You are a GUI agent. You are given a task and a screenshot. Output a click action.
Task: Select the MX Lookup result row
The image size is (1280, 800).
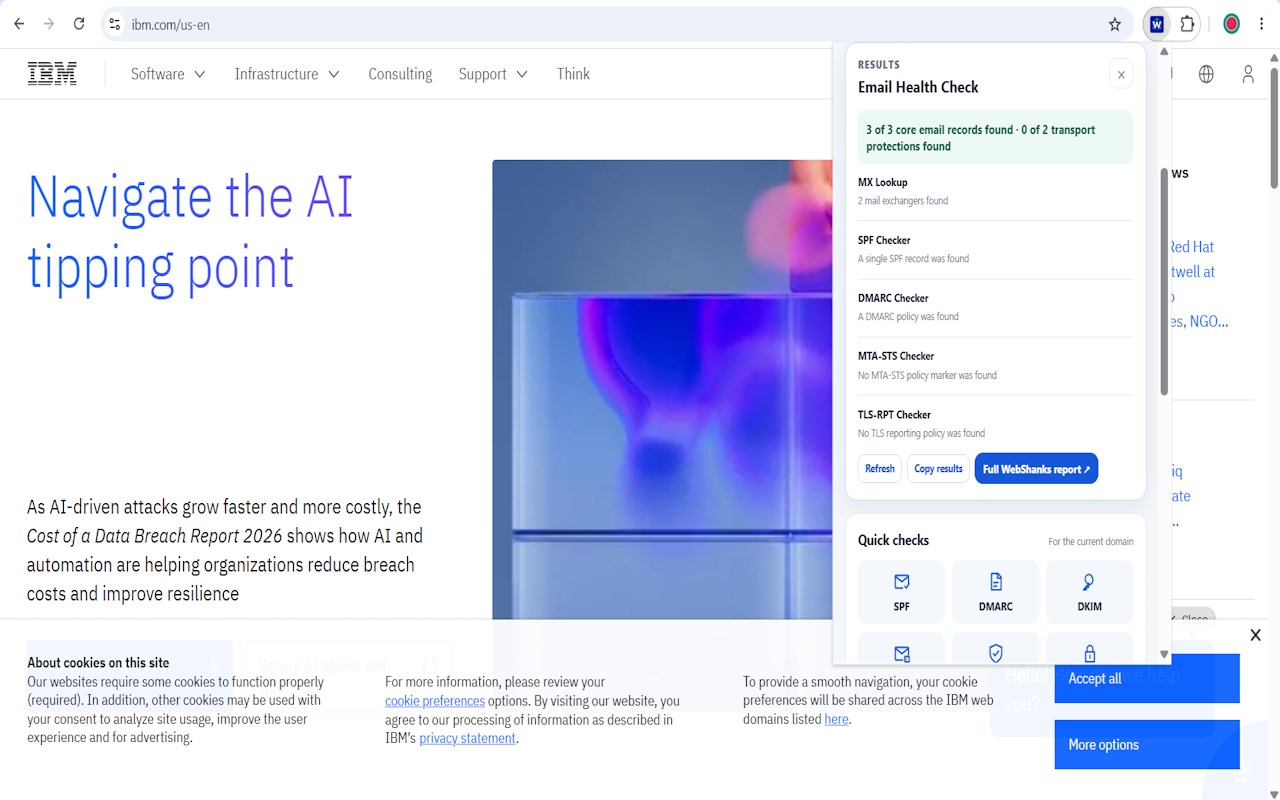995,191
